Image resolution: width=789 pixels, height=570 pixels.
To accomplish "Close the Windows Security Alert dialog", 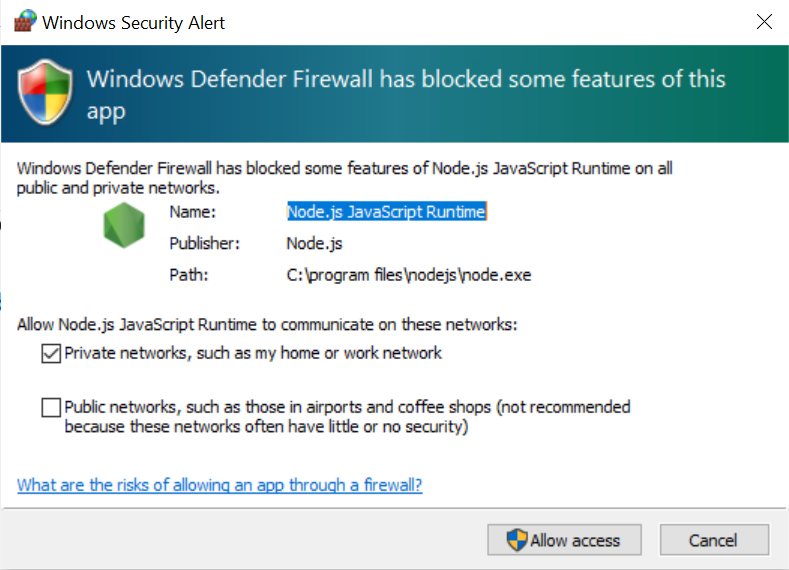I will pos(764,22).
